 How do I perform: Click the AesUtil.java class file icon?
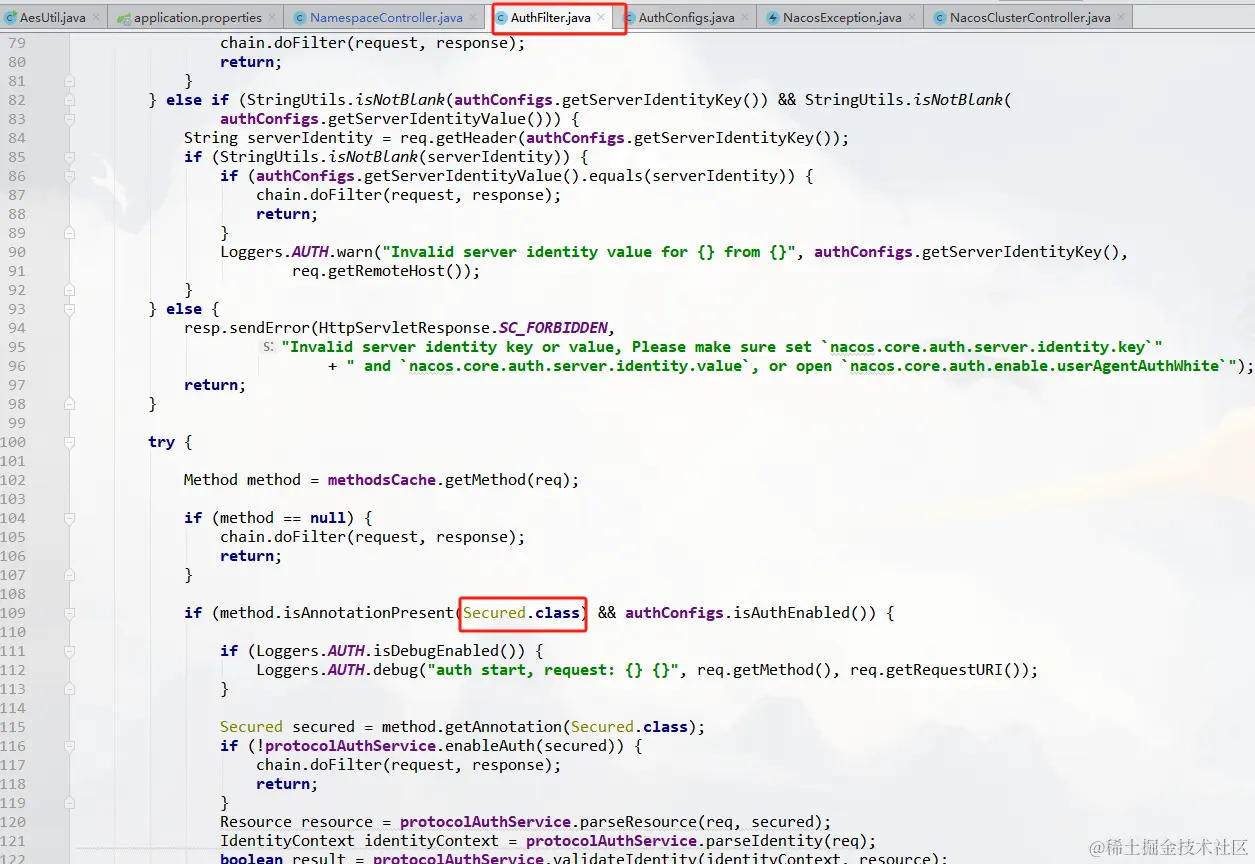(x=11, y=18)
